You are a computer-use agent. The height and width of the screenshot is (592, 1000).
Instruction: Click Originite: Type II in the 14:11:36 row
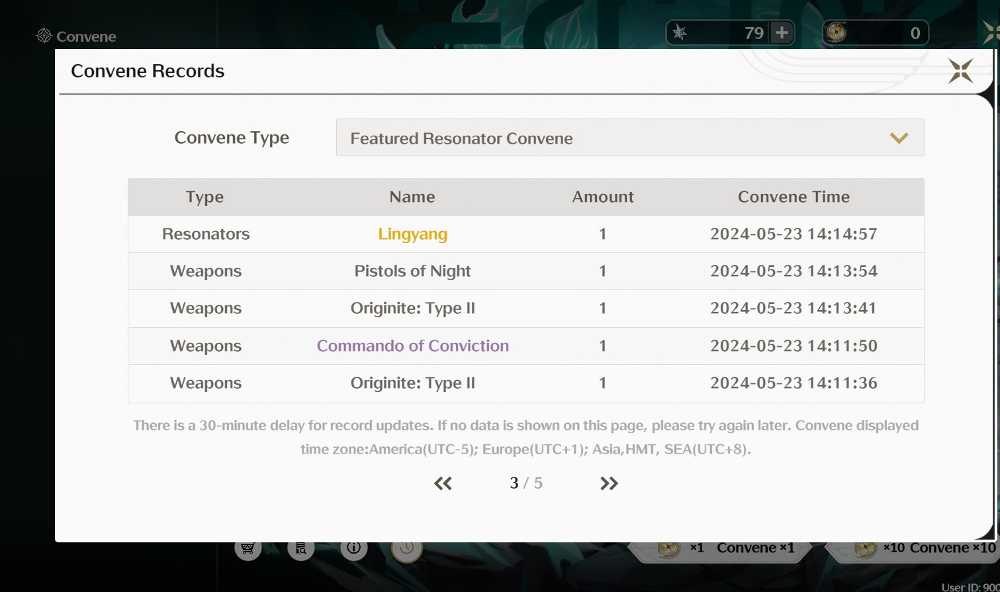point(413,383)
